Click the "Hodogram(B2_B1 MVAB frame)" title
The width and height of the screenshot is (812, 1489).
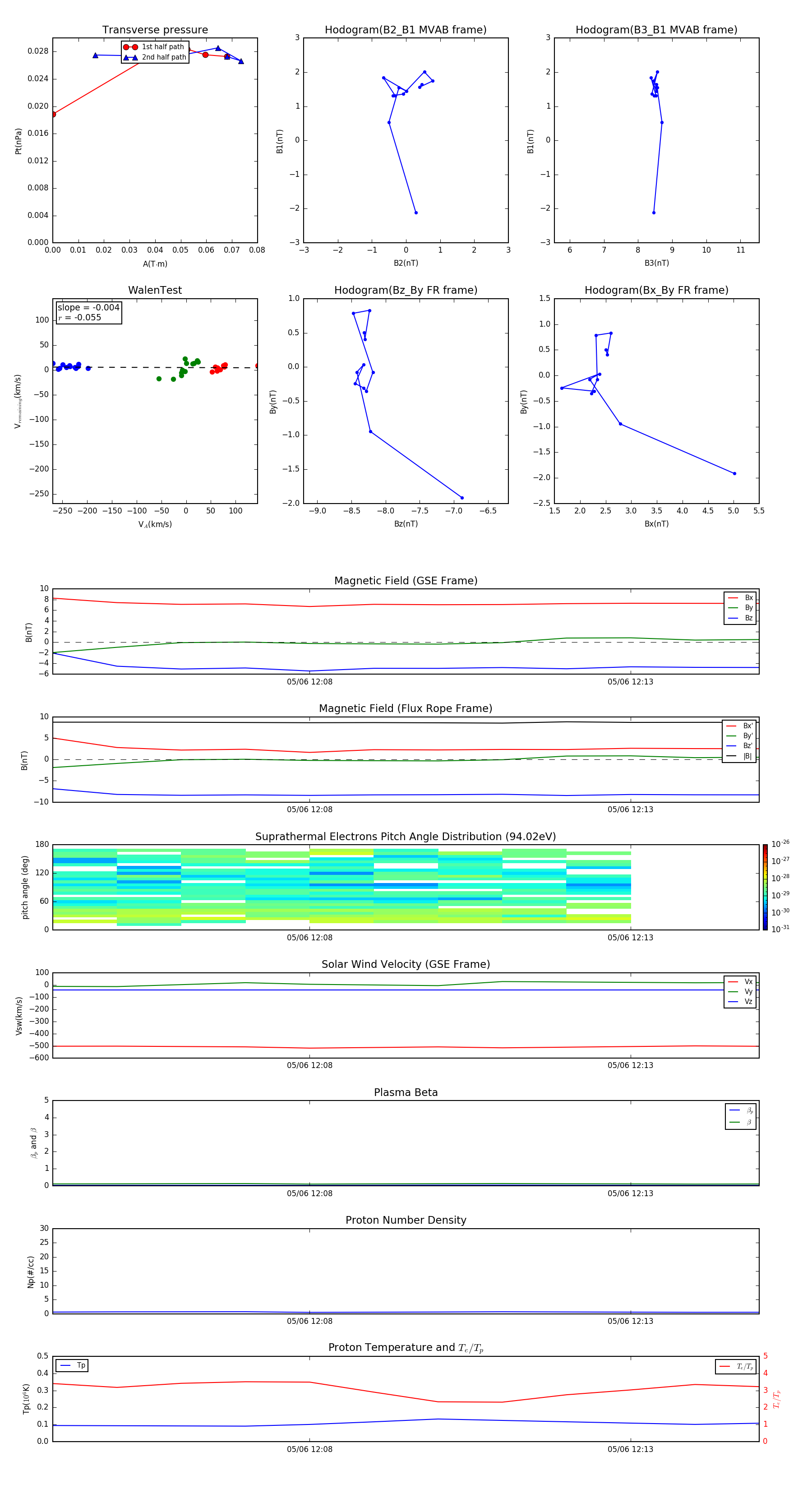(406, 30)
